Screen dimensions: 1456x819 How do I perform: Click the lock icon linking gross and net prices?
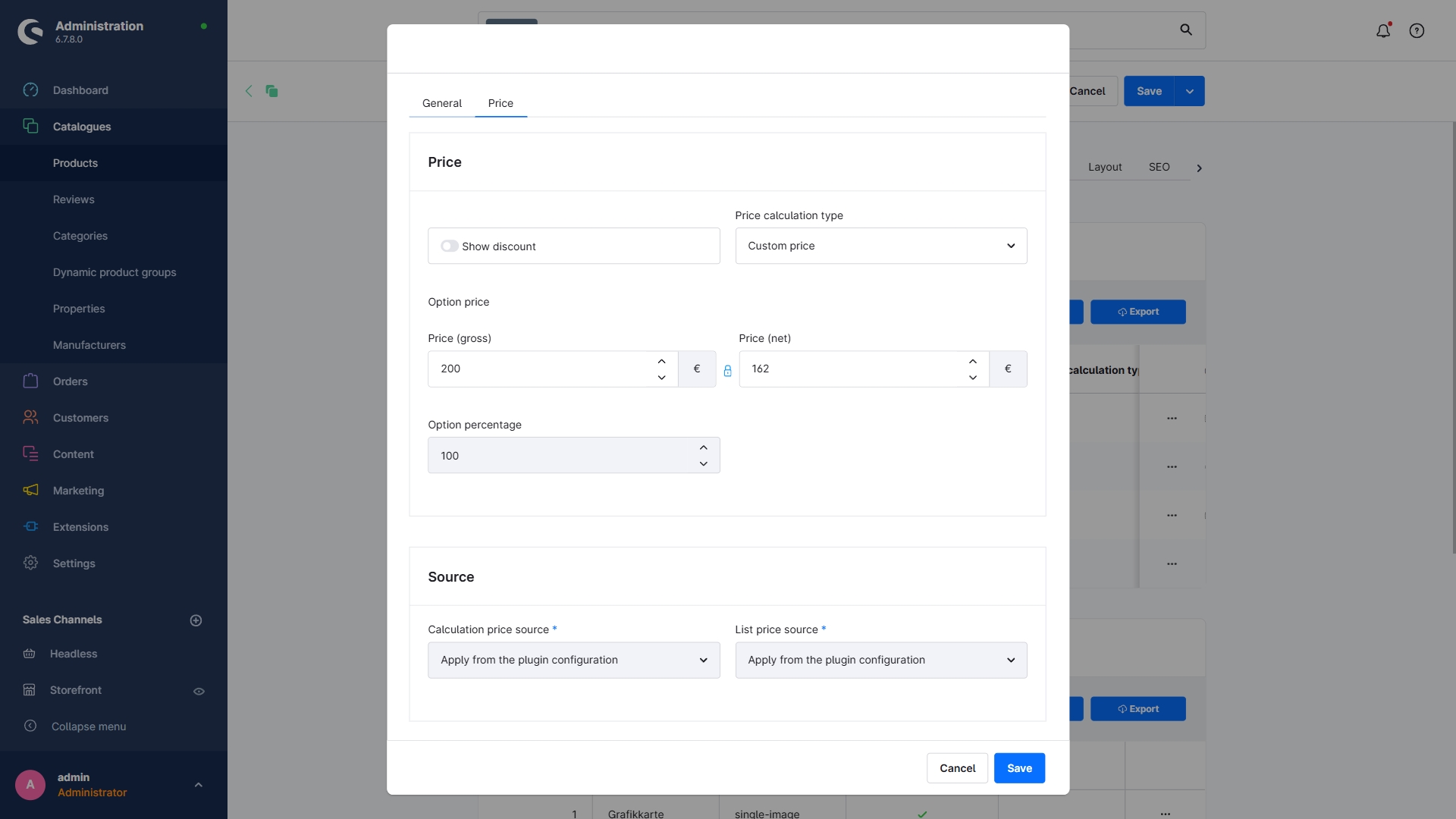(727, 371)
